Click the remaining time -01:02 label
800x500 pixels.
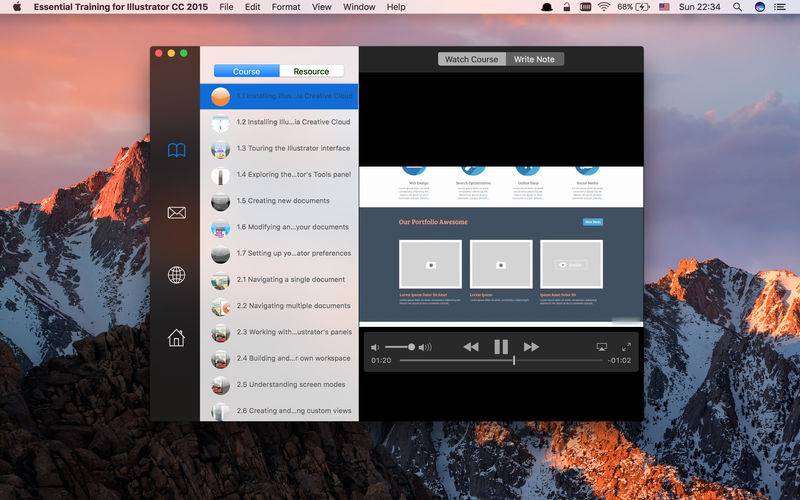[619, 360]
